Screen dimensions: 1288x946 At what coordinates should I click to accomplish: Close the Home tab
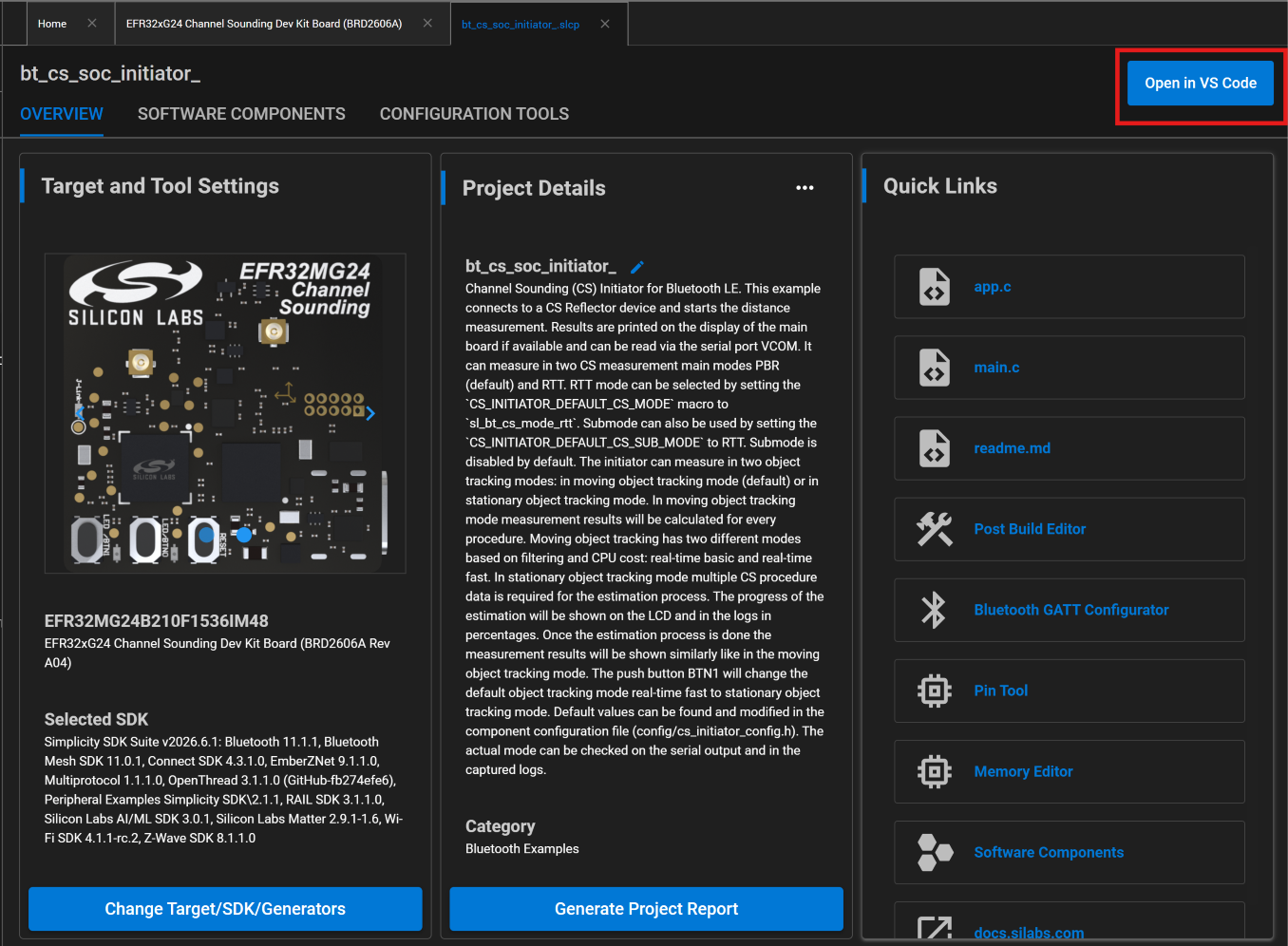[92, 24]
